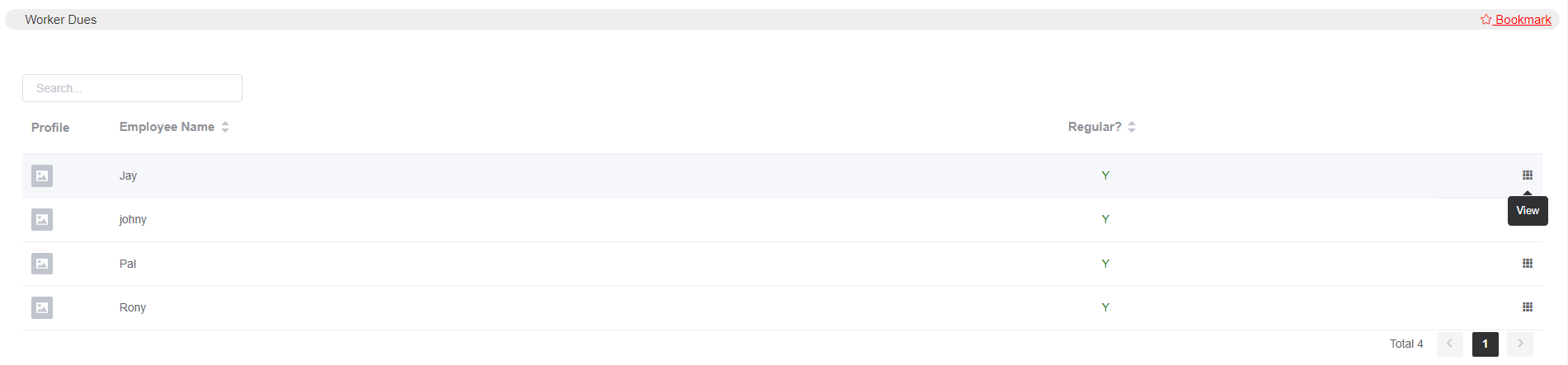This screenshot has width=1568, height=365.
Task: Go to next page arrow
Action: 1519,344
